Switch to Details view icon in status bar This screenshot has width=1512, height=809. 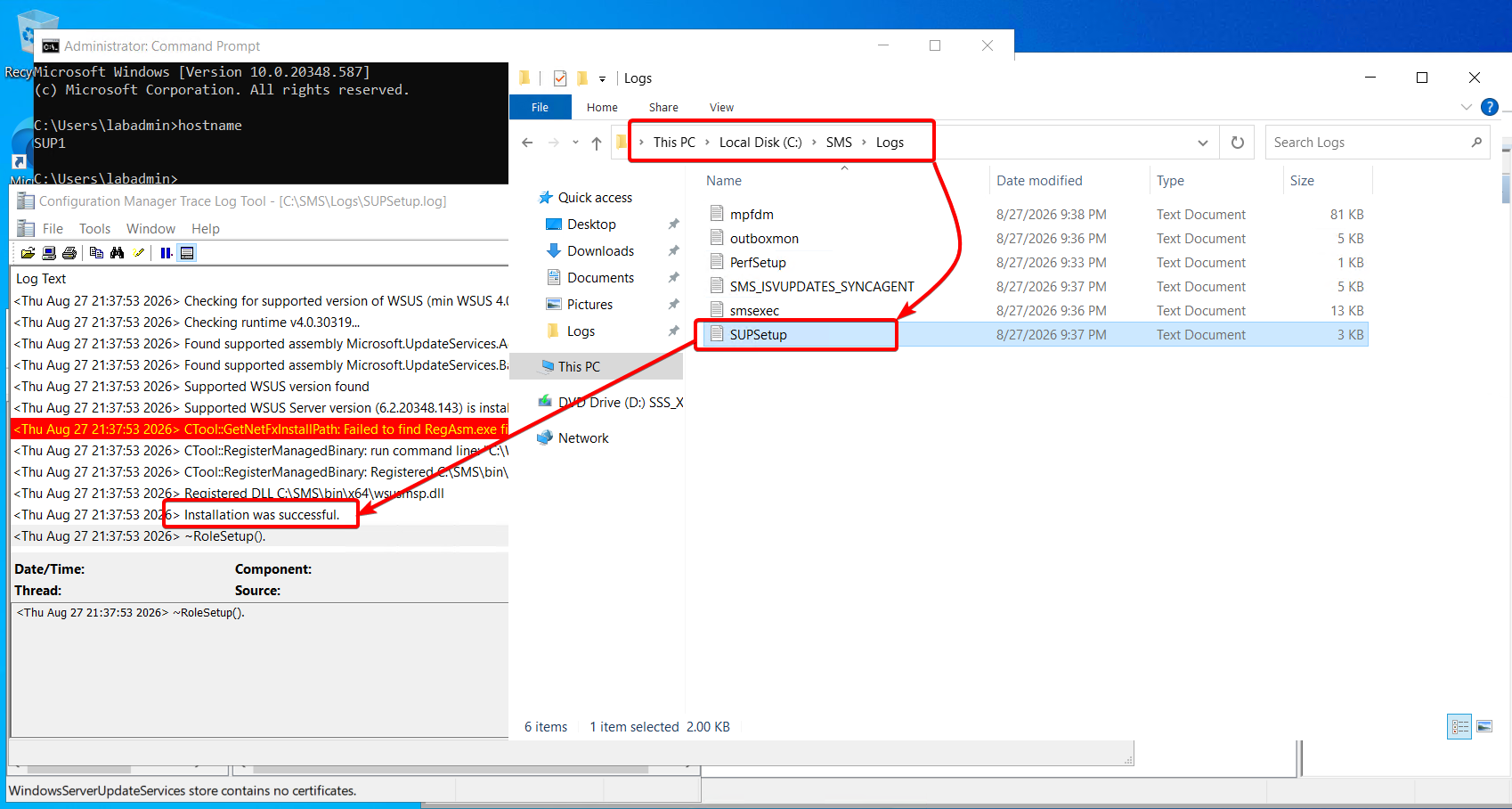(1460, 727)
